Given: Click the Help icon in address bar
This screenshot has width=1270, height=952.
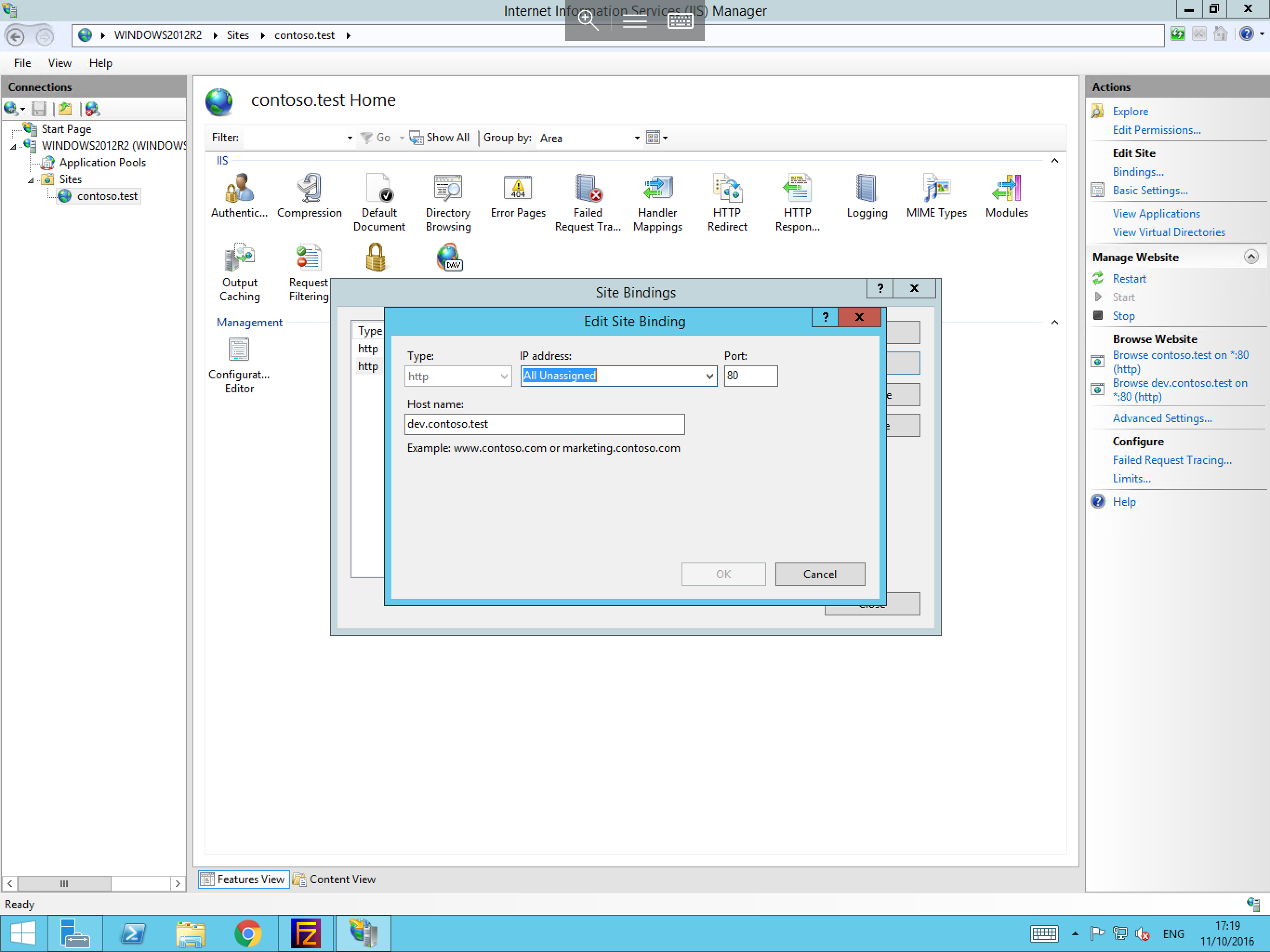Looking at the screenshot, I should pos(1246,34).
